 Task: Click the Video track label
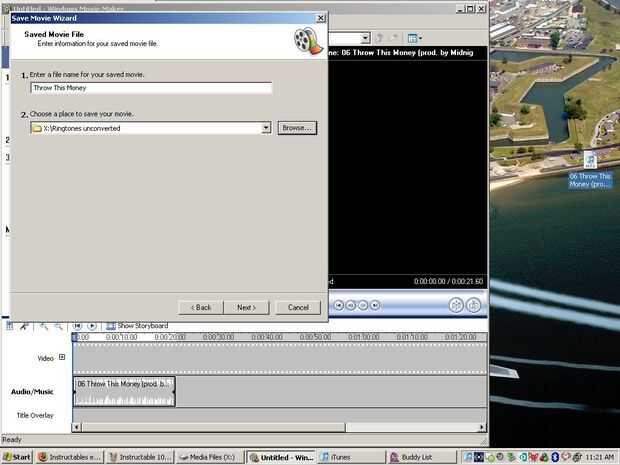pos(45,358)
